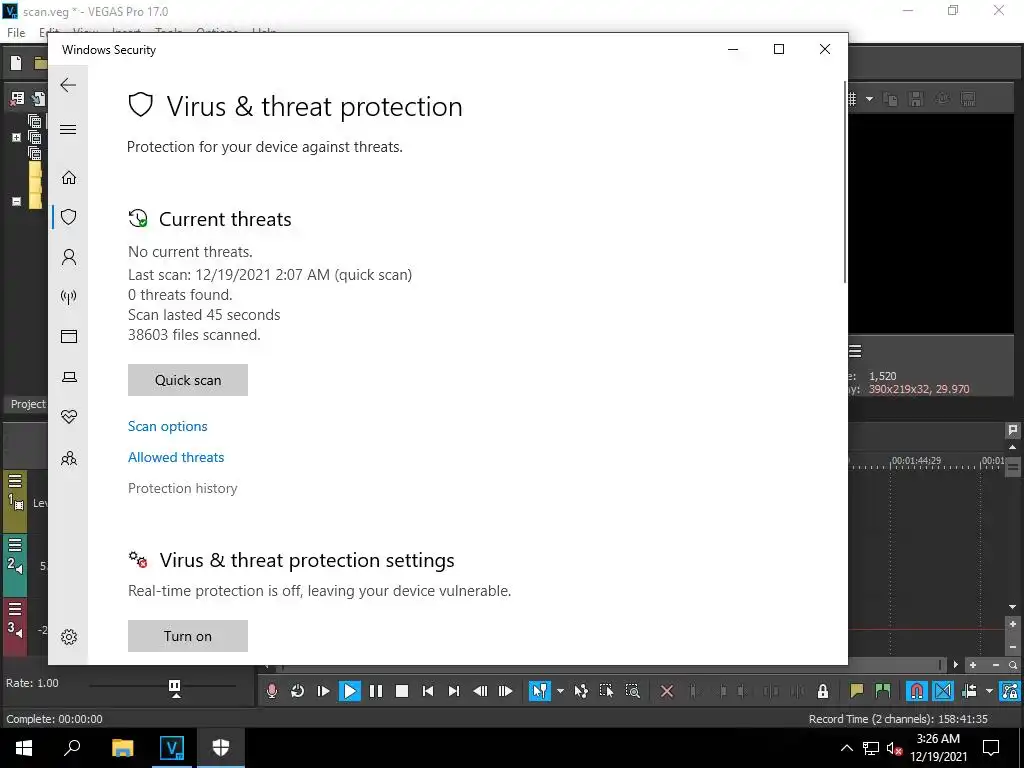Open the notification center on taskbar
This screenshot has height=768, width=1024.
pos(991,748)
